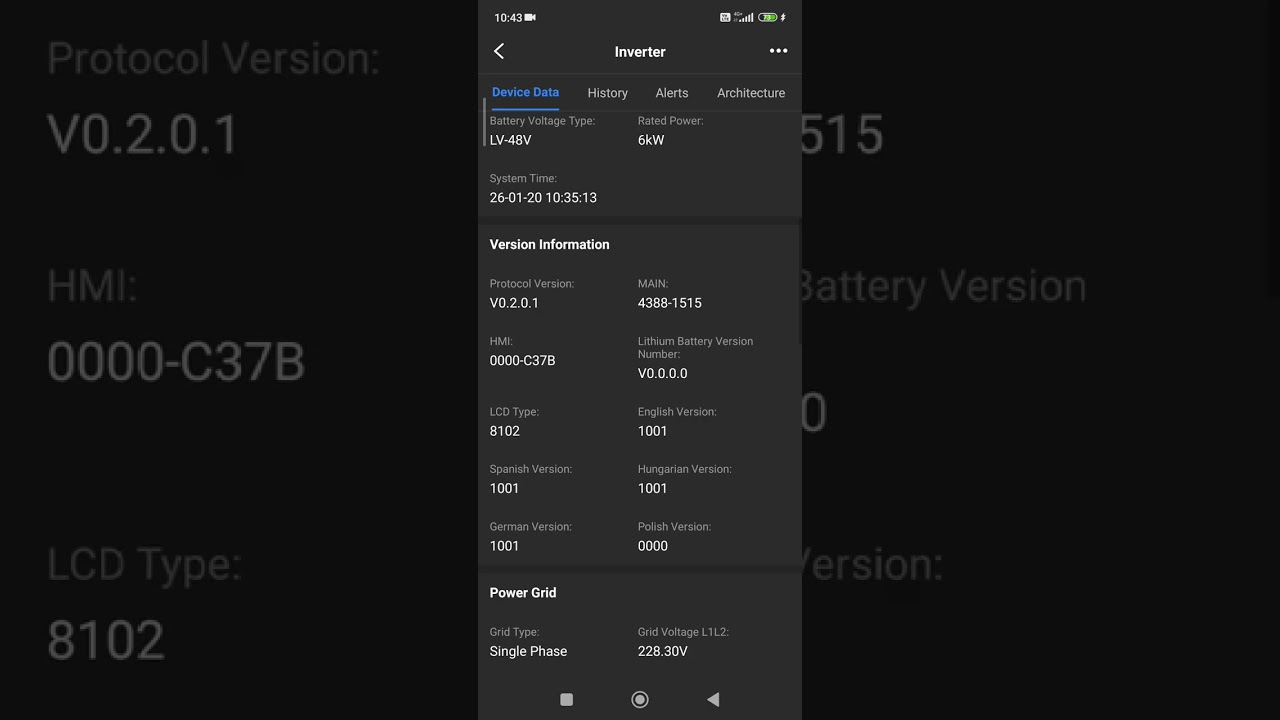Tap the signal strength bars icon
1280x720 pixels.
click(745, 17)
